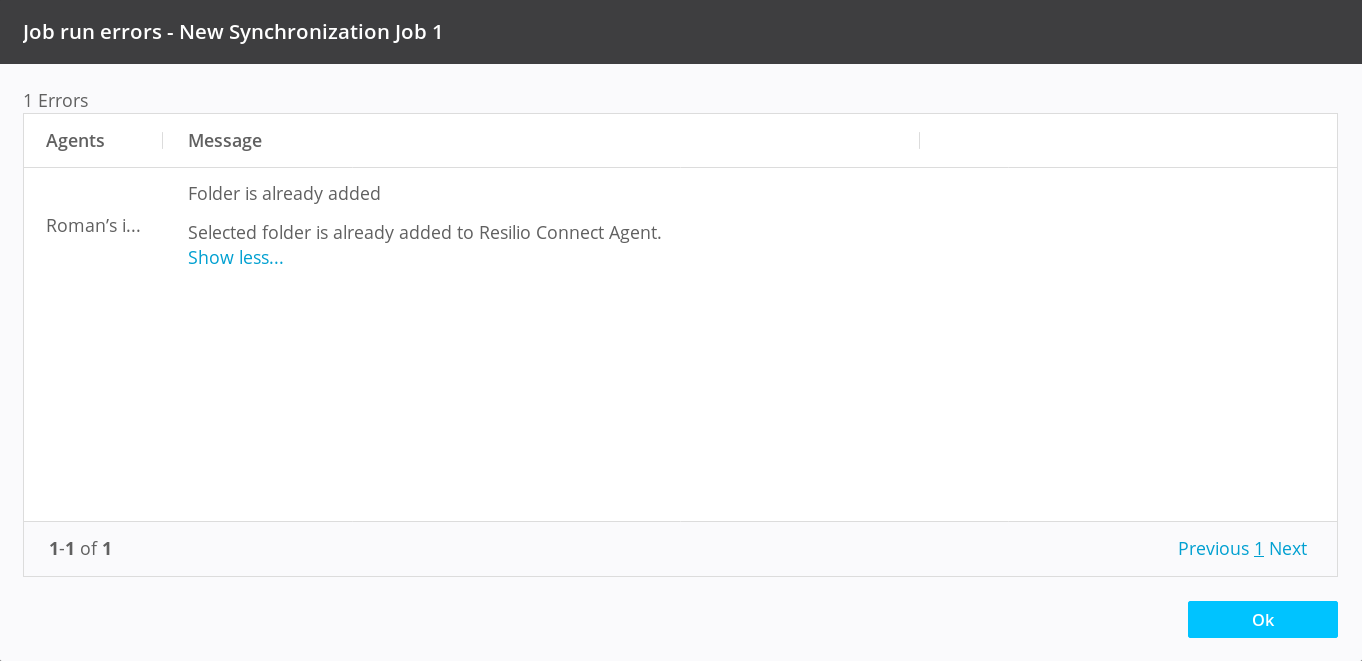Click the Message column header
Screen dimensions: 1362x661
[x=225, y=141]
